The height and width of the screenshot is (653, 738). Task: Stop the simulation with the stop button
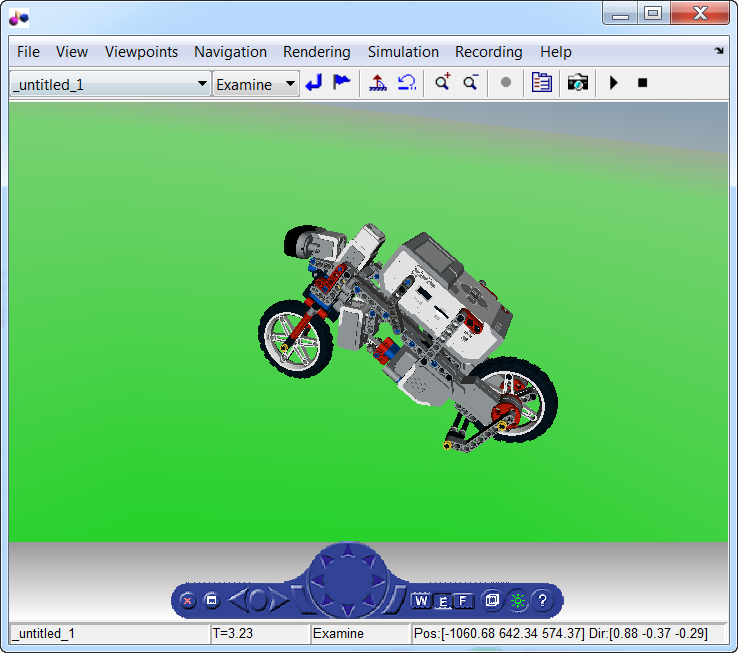pyautogui.click(x=642, y=83)
